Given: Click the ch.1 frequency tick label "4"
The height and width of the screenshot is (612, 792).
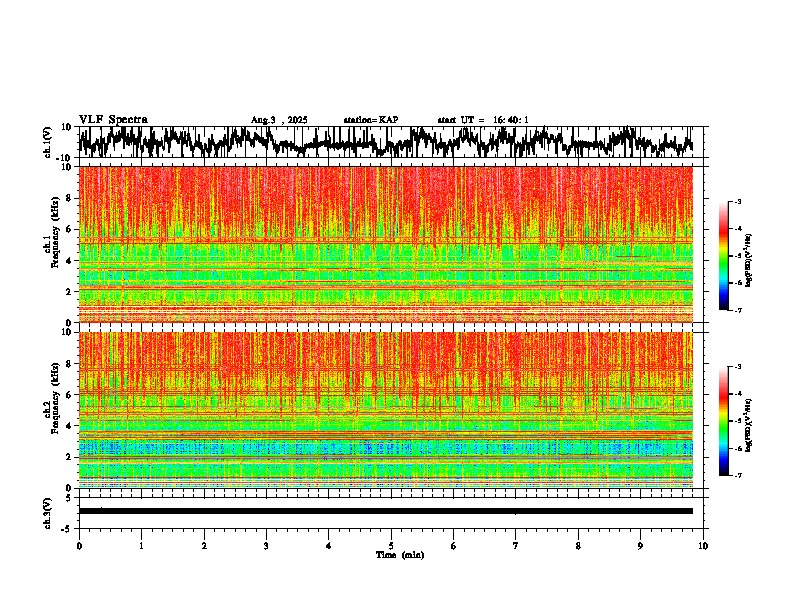Looking at the screenshot, I should [71, 261].
